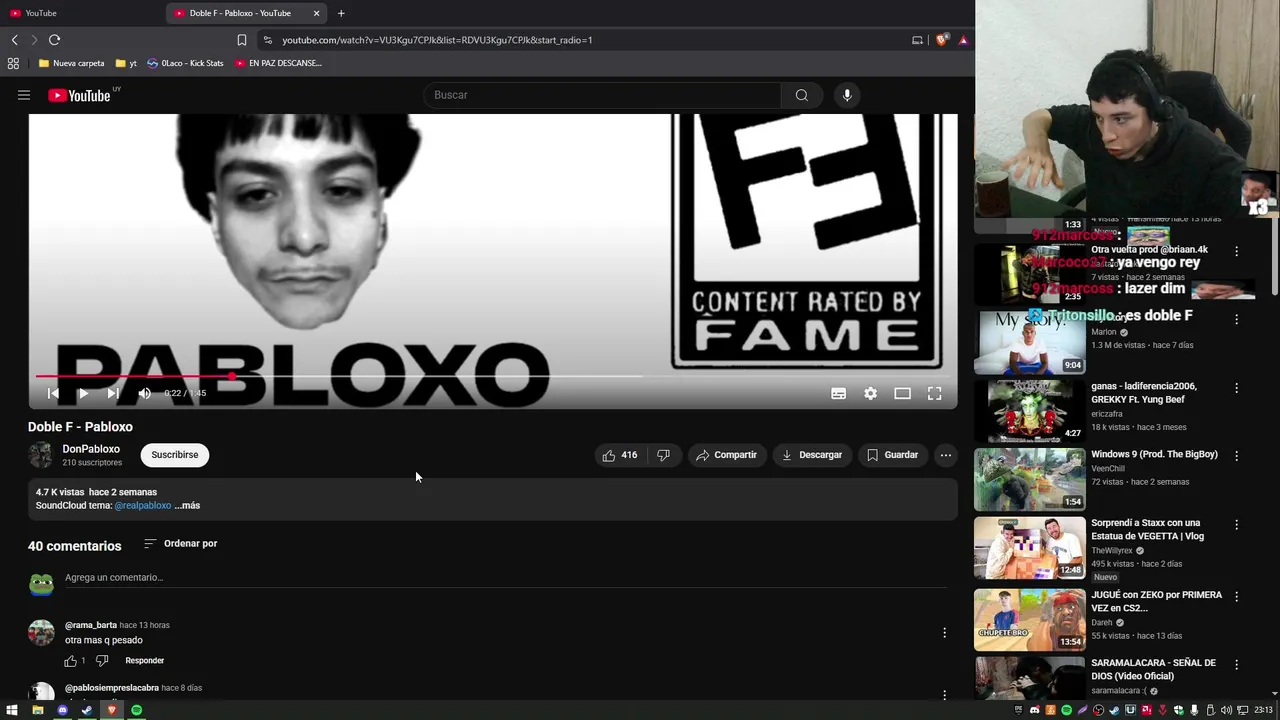
Task: Skip to the previous video
Action: 53,394
